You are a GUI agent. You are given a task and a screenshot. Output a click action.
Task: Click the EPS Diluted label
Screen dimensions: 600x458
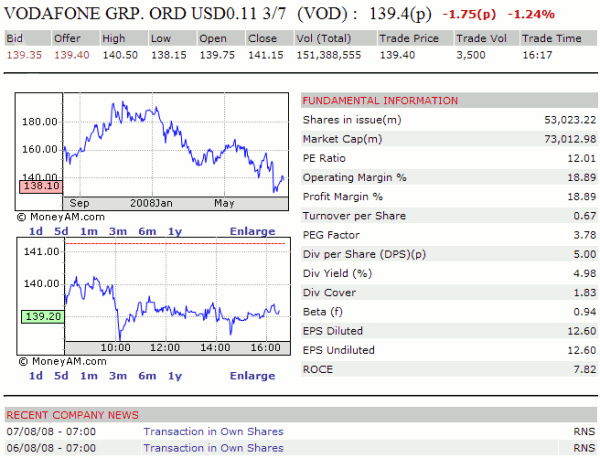(x=333, y=331)
